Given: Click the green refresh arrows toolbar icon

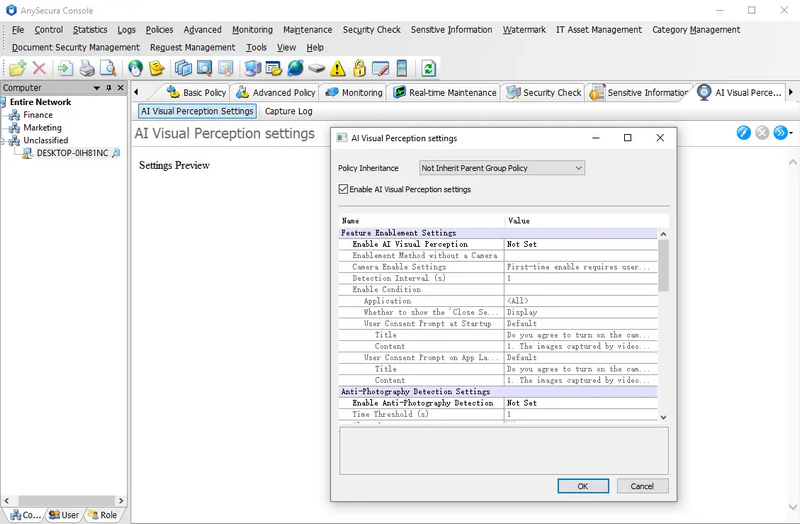Looking at the screenshot, I should pos(429,68).
